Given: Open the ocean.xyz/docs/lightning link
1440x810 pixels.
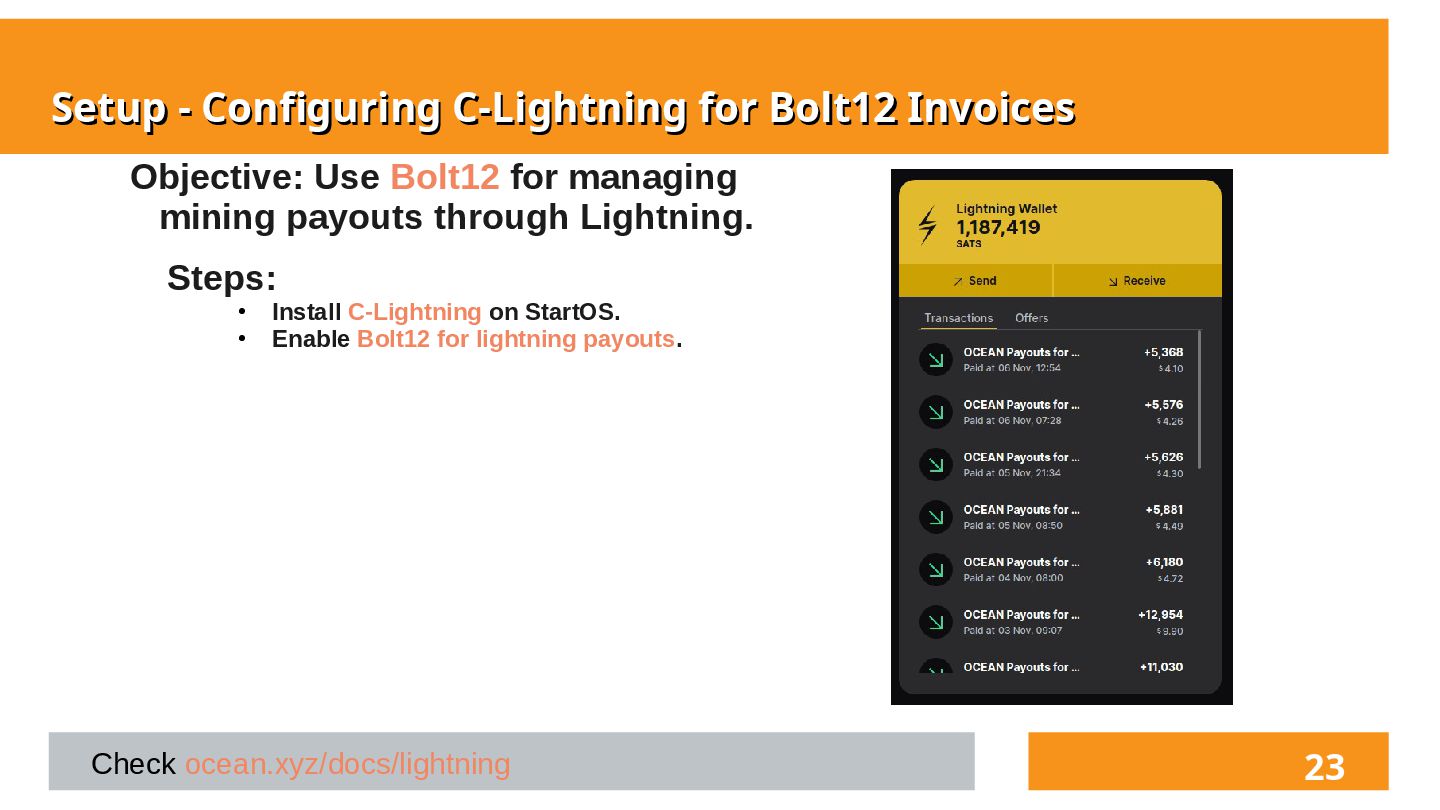Looking at the screenshot, I should tap(347, 764).
